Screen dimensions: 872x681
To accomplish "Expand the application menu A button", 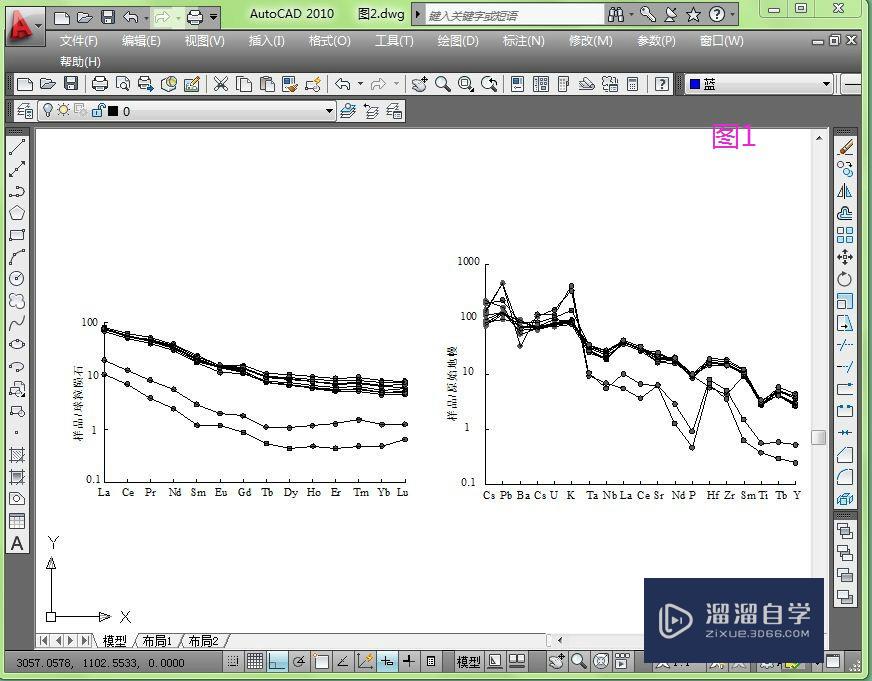I will click(23, 27).
